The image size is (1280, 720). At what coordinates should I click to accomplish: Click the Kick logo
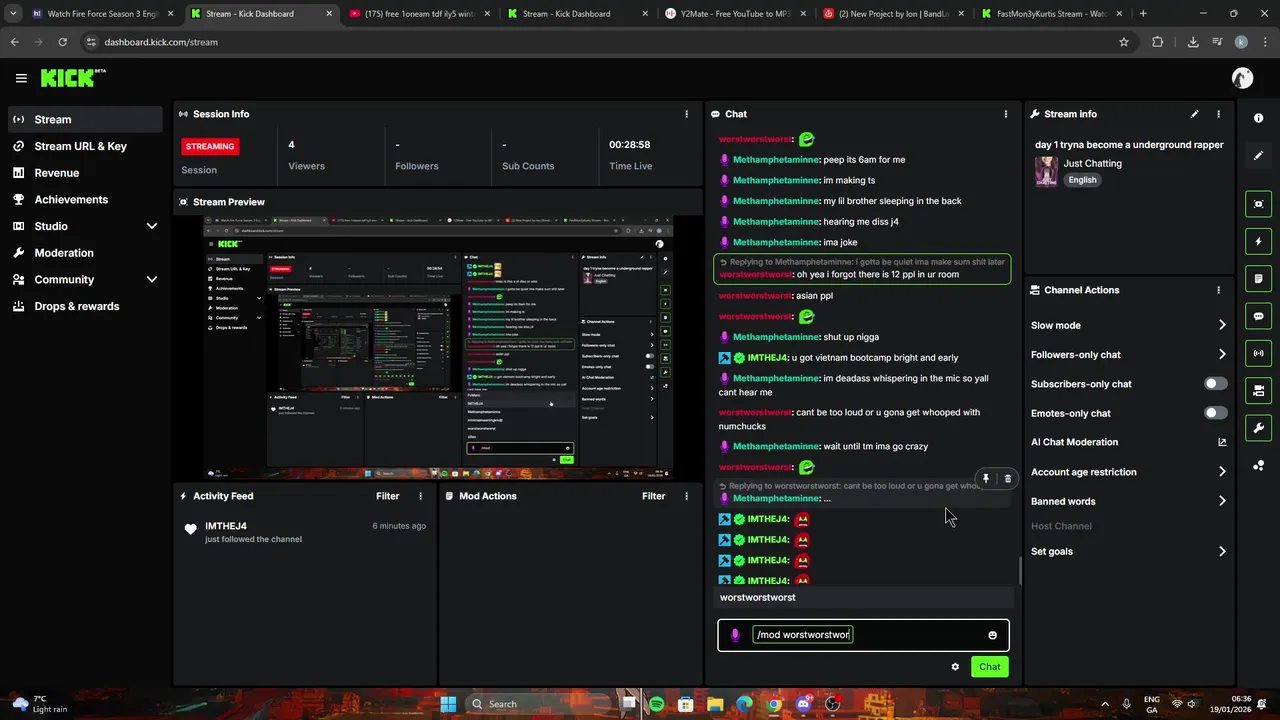click(73, 78)
